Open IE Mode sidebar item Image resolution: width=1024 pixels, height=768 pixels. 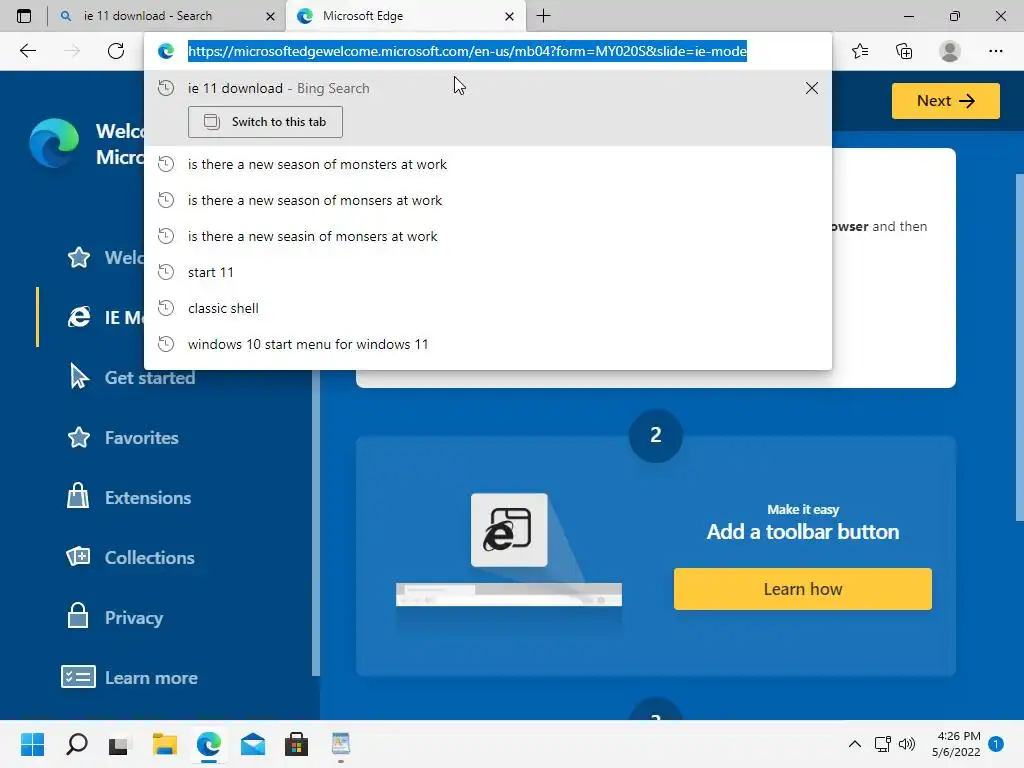104,317
